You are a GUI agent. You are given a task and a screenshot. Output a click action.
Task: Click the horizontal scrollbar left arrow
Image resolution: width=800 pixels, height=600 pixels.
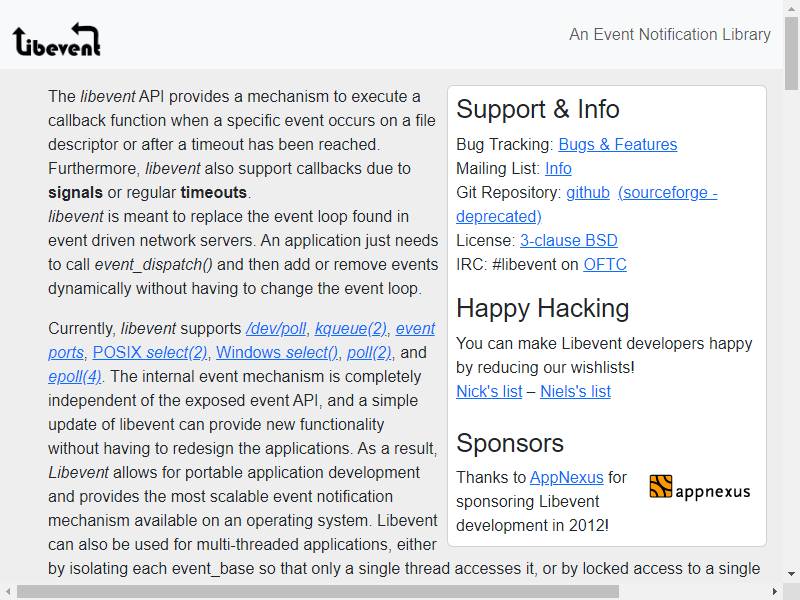pos(8,591)
